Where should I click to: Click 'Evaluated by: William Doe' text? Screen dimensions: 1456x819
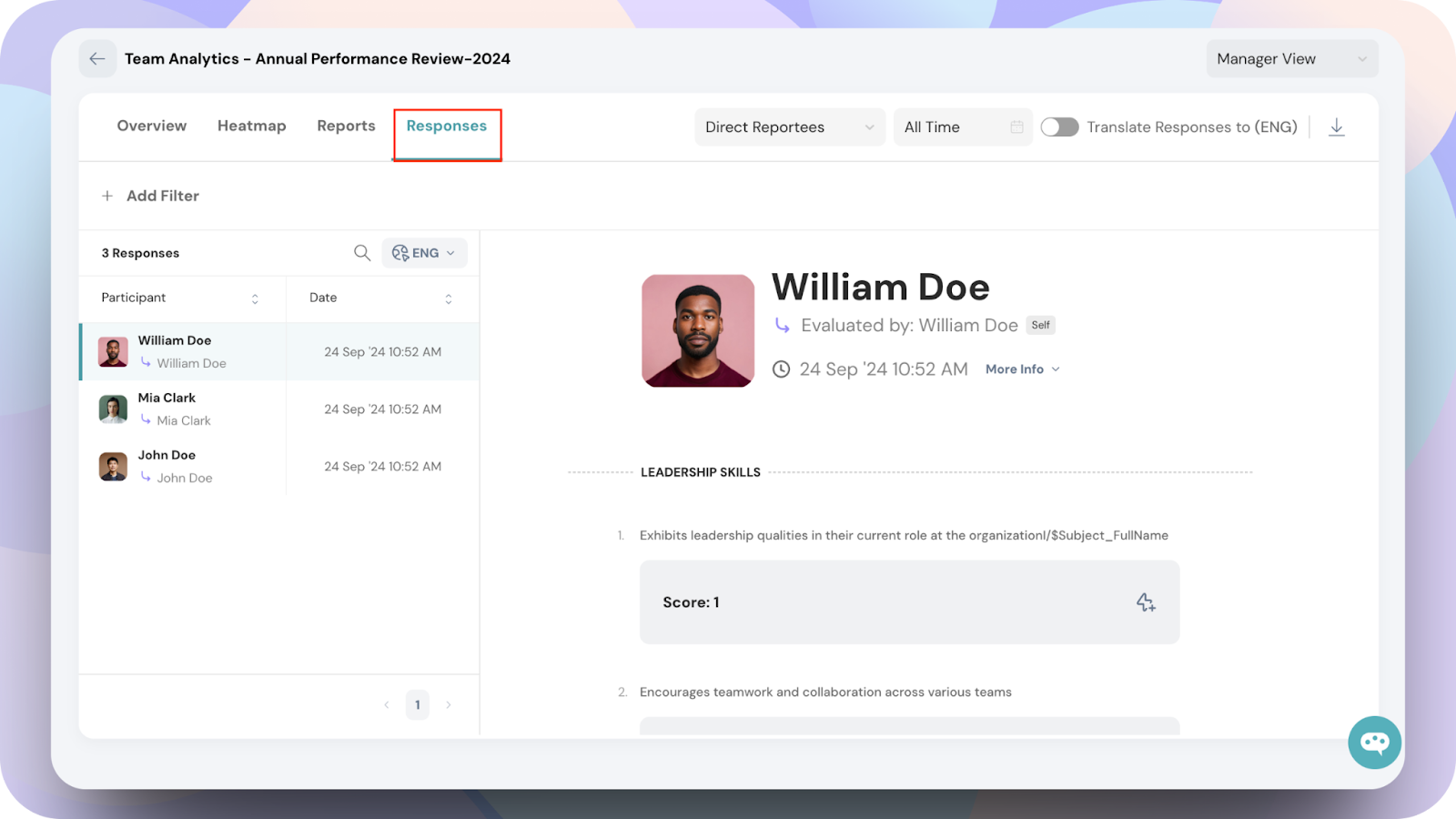tap(909, 326)
